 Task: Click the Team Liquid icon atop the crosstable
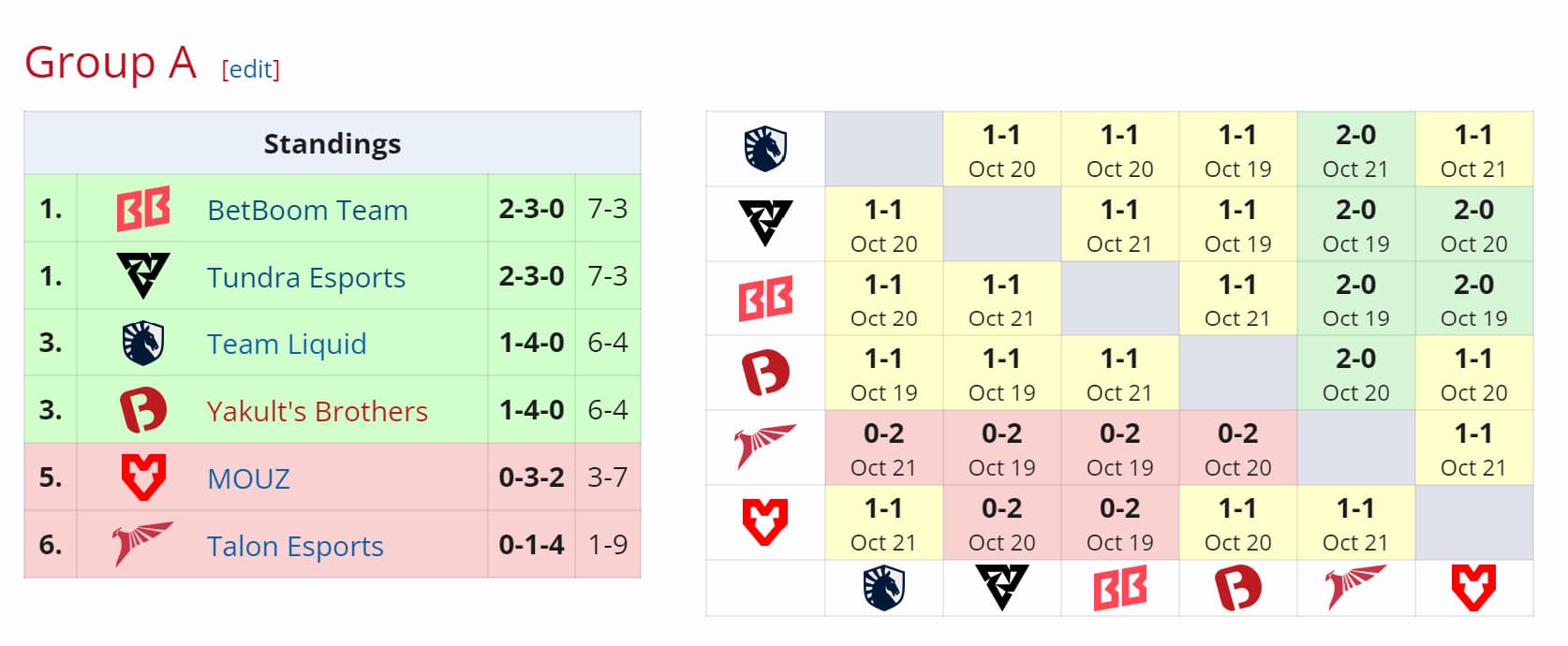coord(762,147)
